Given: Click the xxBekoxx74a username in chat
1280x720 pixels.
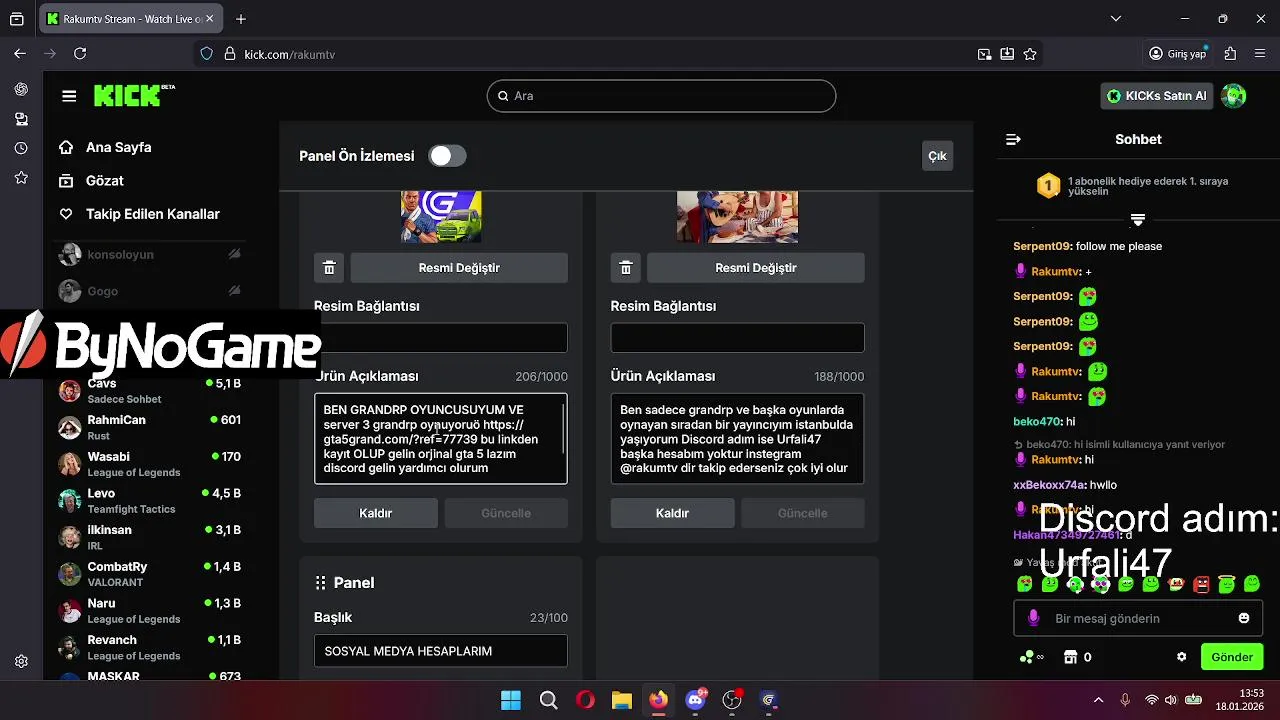Looking at the screenshot, I should coord(1049,485).
